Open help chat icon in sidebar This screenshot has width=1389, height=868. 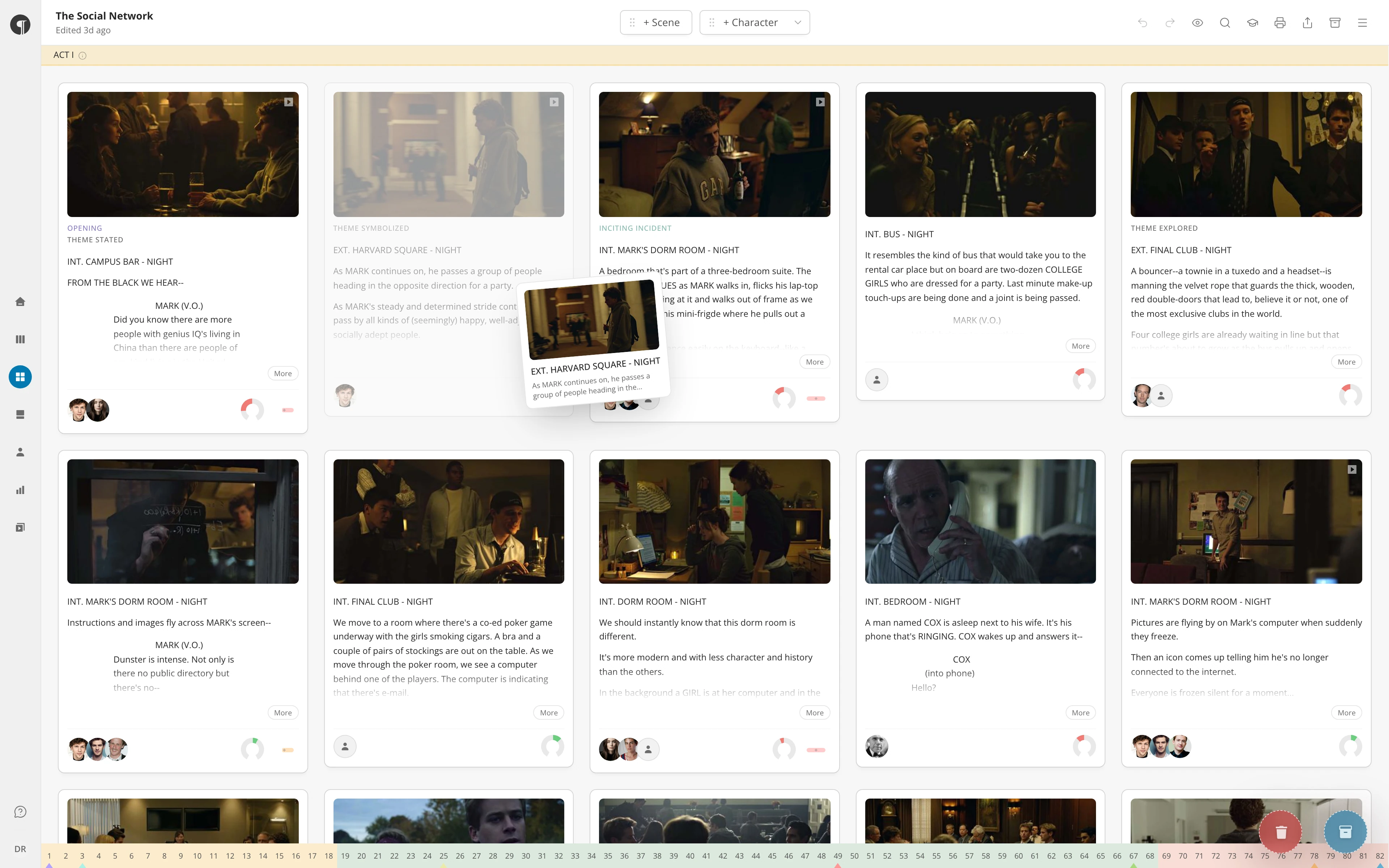click(x=20, y=812)
